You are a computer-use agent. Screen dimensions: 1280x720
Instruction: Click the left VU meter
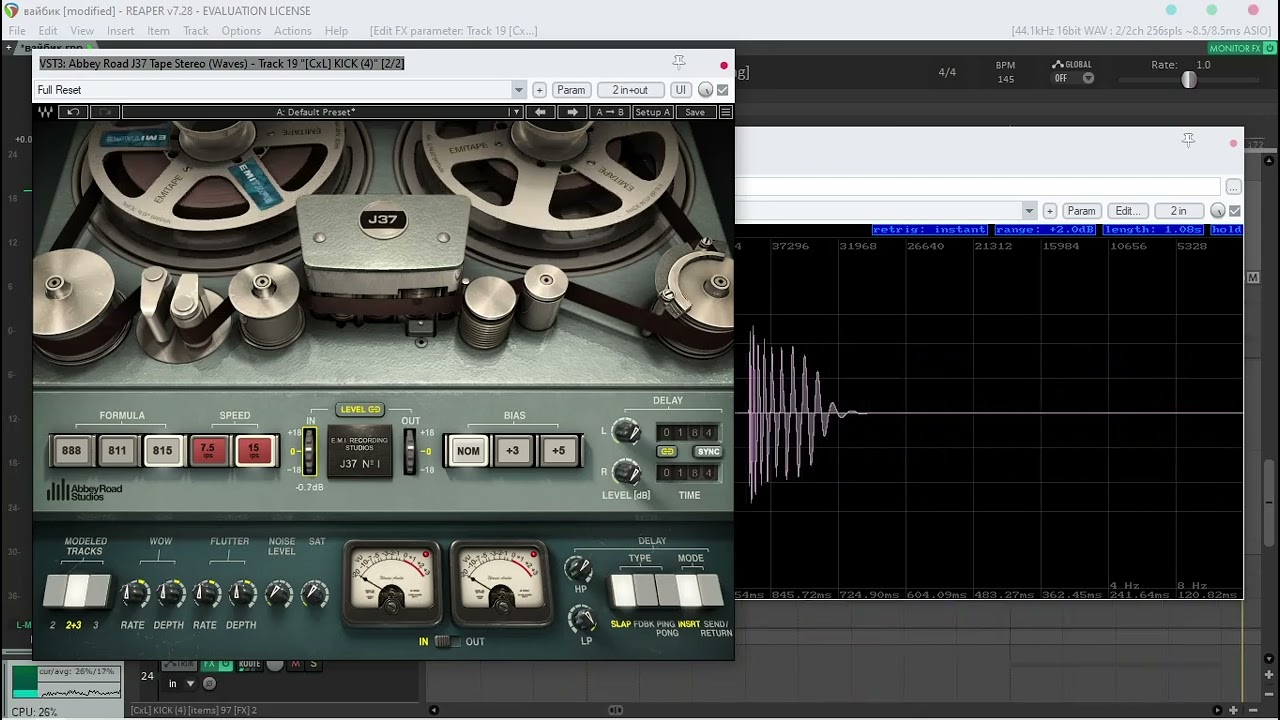(392, 583)
